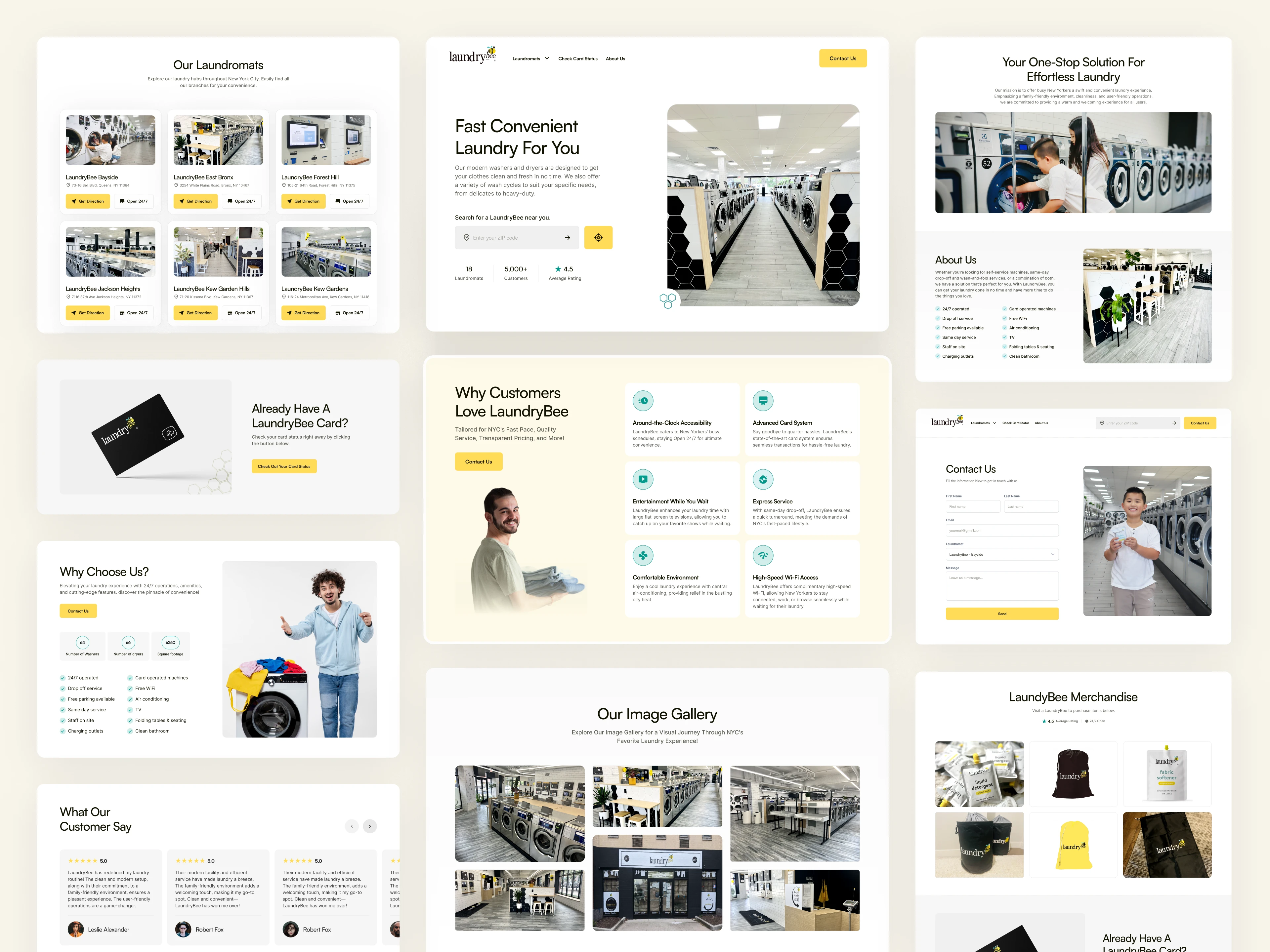Image resolution: width=1270 pixels, height=952 pixels.
Task: Click Number of Washers 64 badge
Action: [x=83, y=642]
